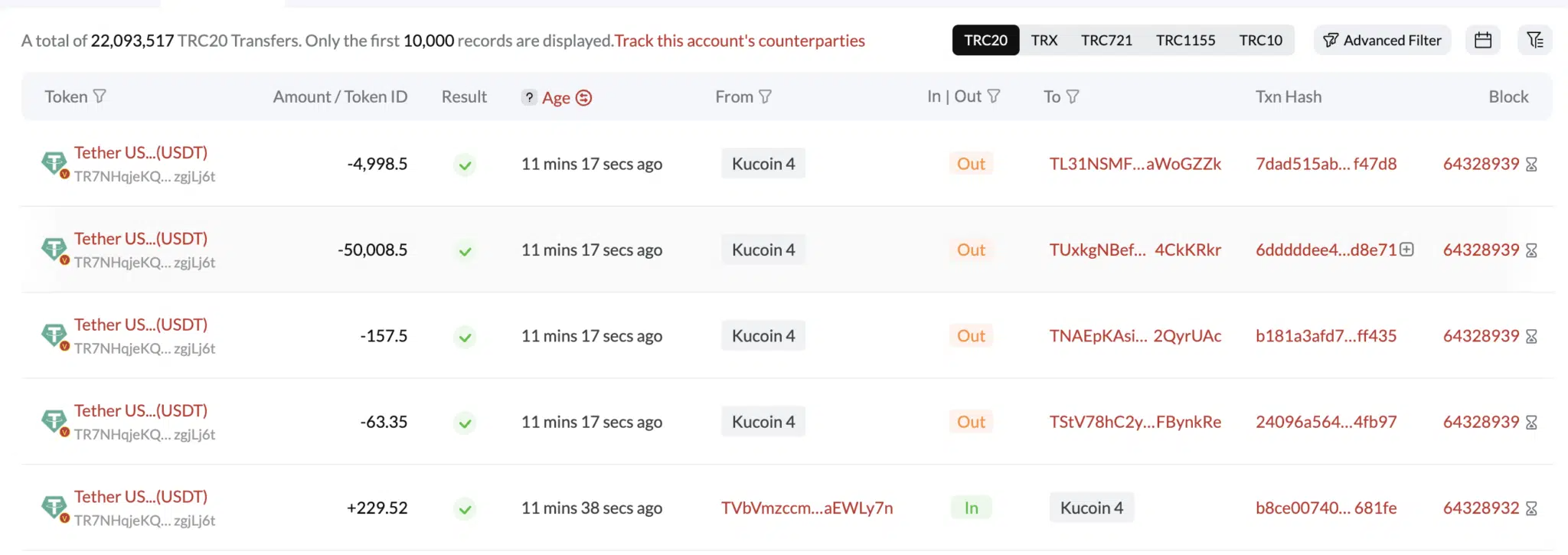Click the list filter settings icon
This screenshot has width=1568, height=555.
click(1534, 41)
